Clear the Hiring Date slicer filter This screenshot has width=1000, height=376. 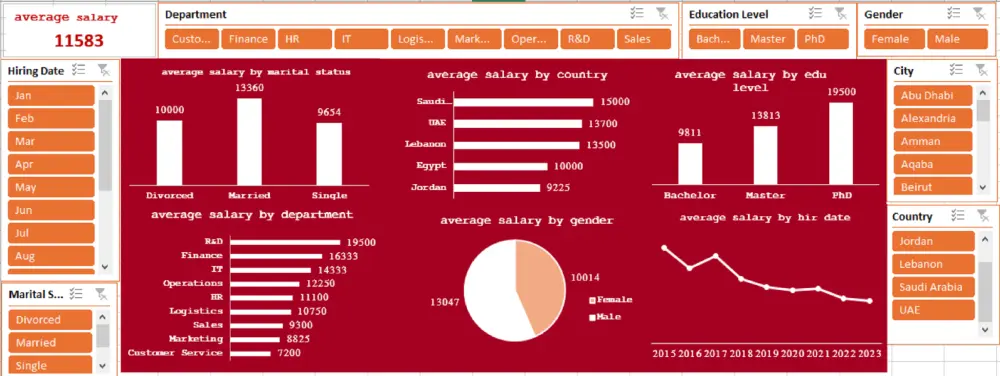pyautogui.click(x=103, y=70)
